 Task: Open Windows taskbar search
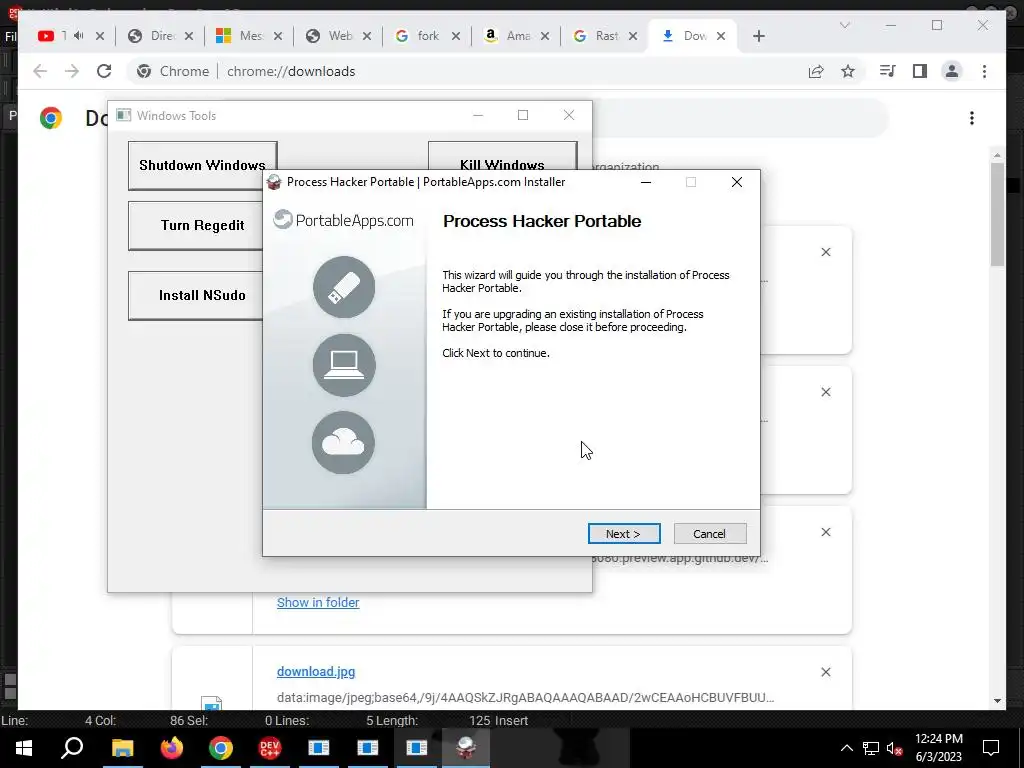click(72, 748)
